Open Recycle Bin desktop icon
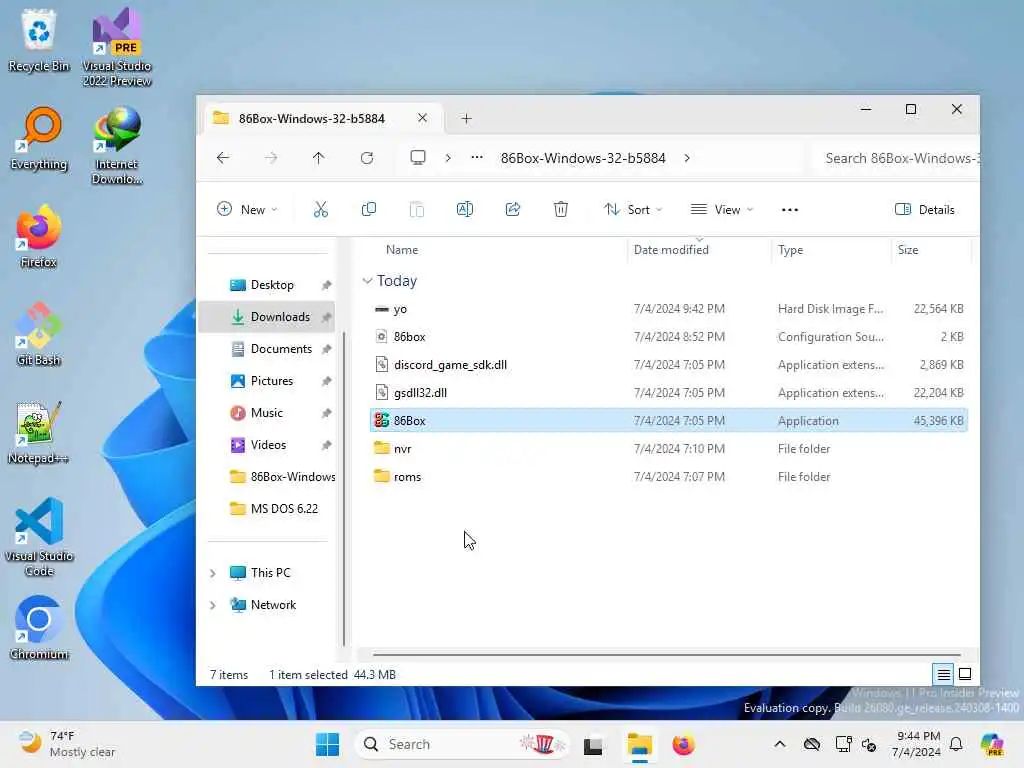The height and width of the screenshot is (768, 1024). 39,40
